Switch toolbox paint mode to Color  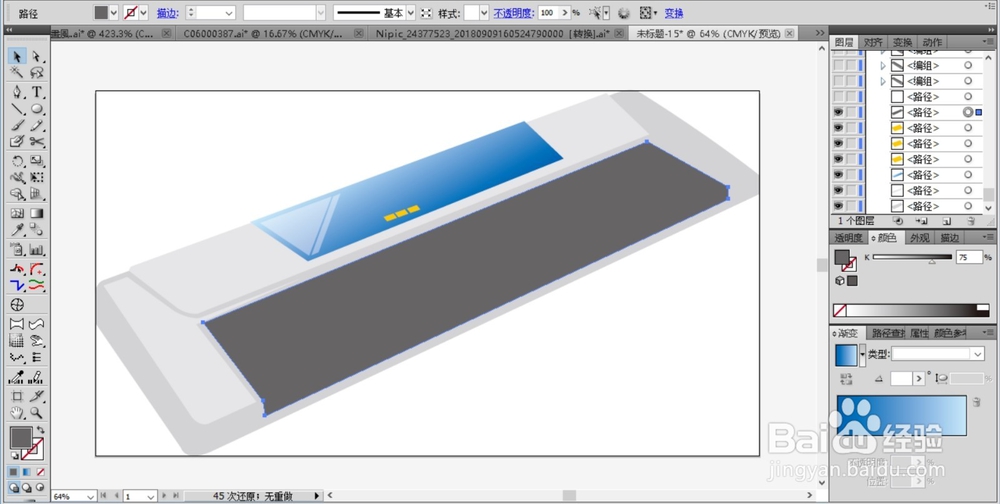pos(13,472)
